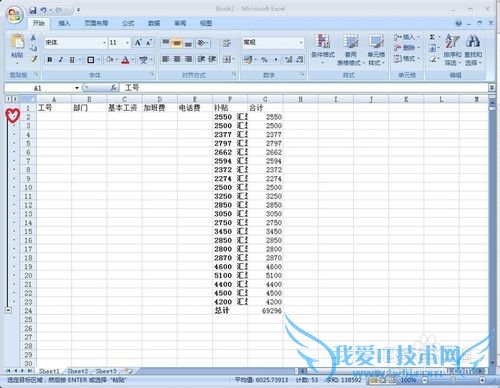Viewport: 500px width, 388px height.
Task: Decrease font size with the smaller A
Action: pos(149,42)
